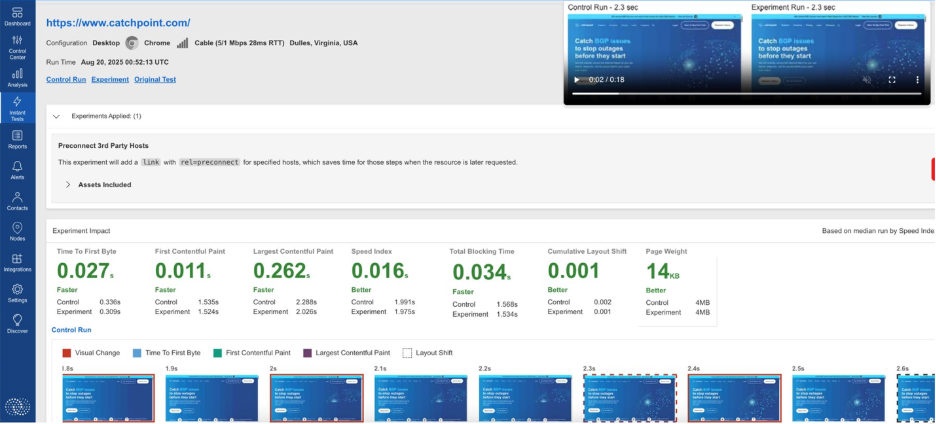Click the First Contentful Paint legend swatch
The width and height of the screenshot is (936, 424).
pyautogui.click(x=218, y=353)
